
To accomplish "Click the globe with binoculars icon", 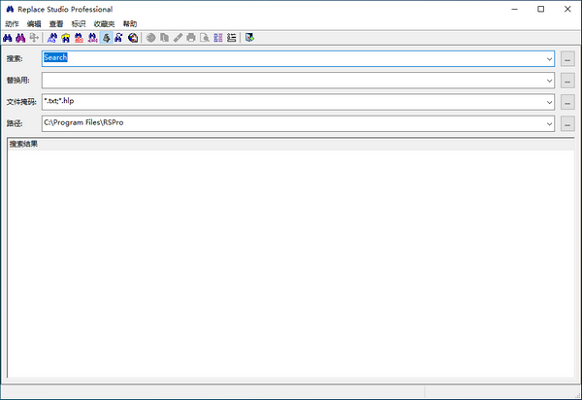I will pos(133,38).
